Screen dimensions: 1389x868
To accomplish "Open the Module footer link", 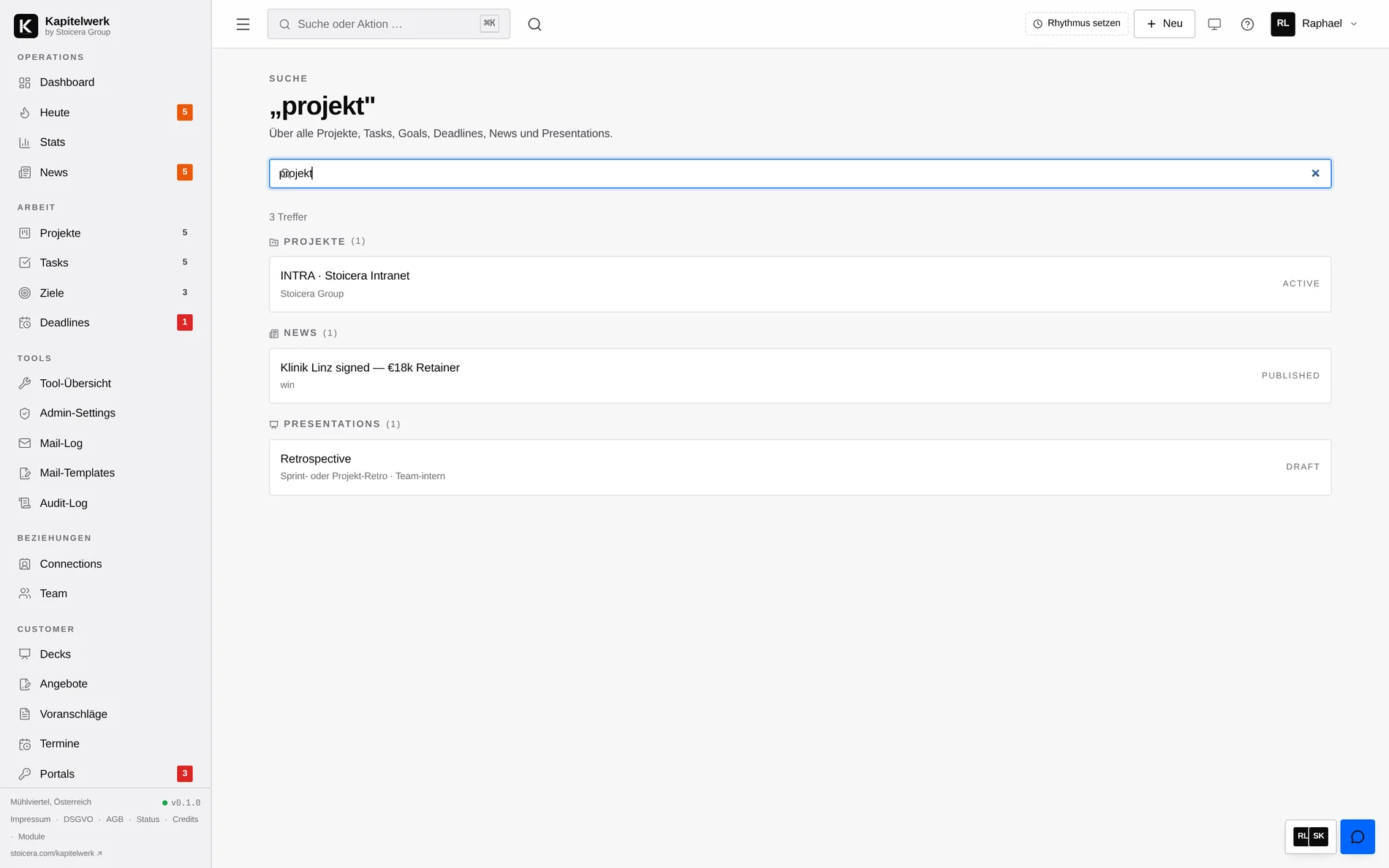I will (x=31, y=837).
